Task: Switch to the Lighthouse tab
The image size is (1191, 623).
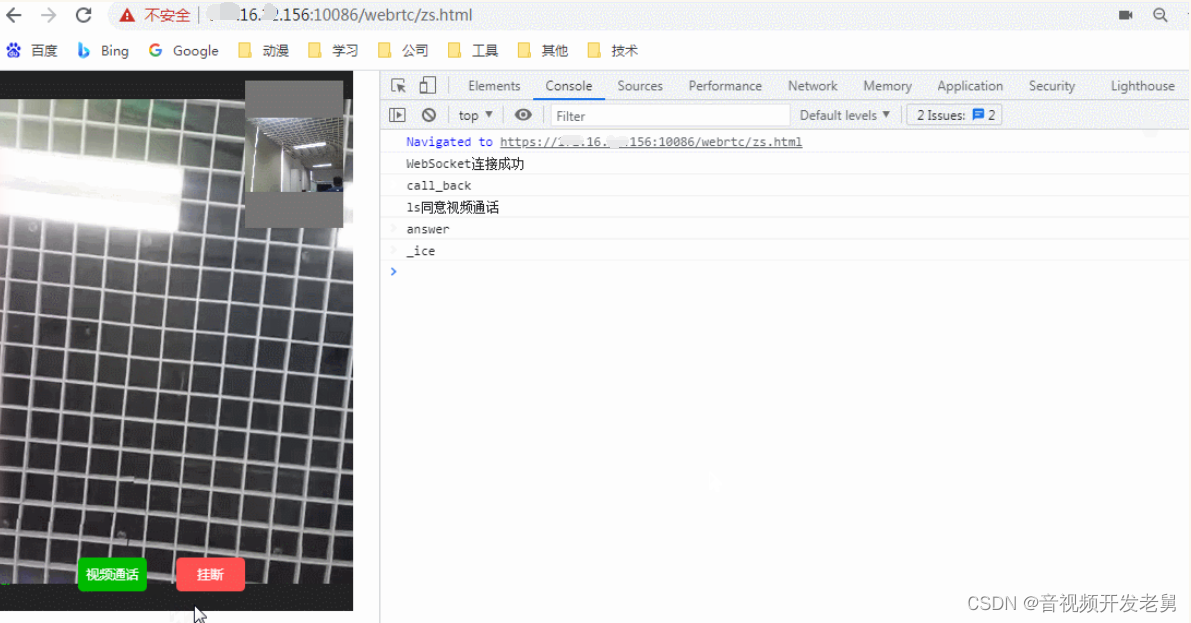Action: [1142, 86]
